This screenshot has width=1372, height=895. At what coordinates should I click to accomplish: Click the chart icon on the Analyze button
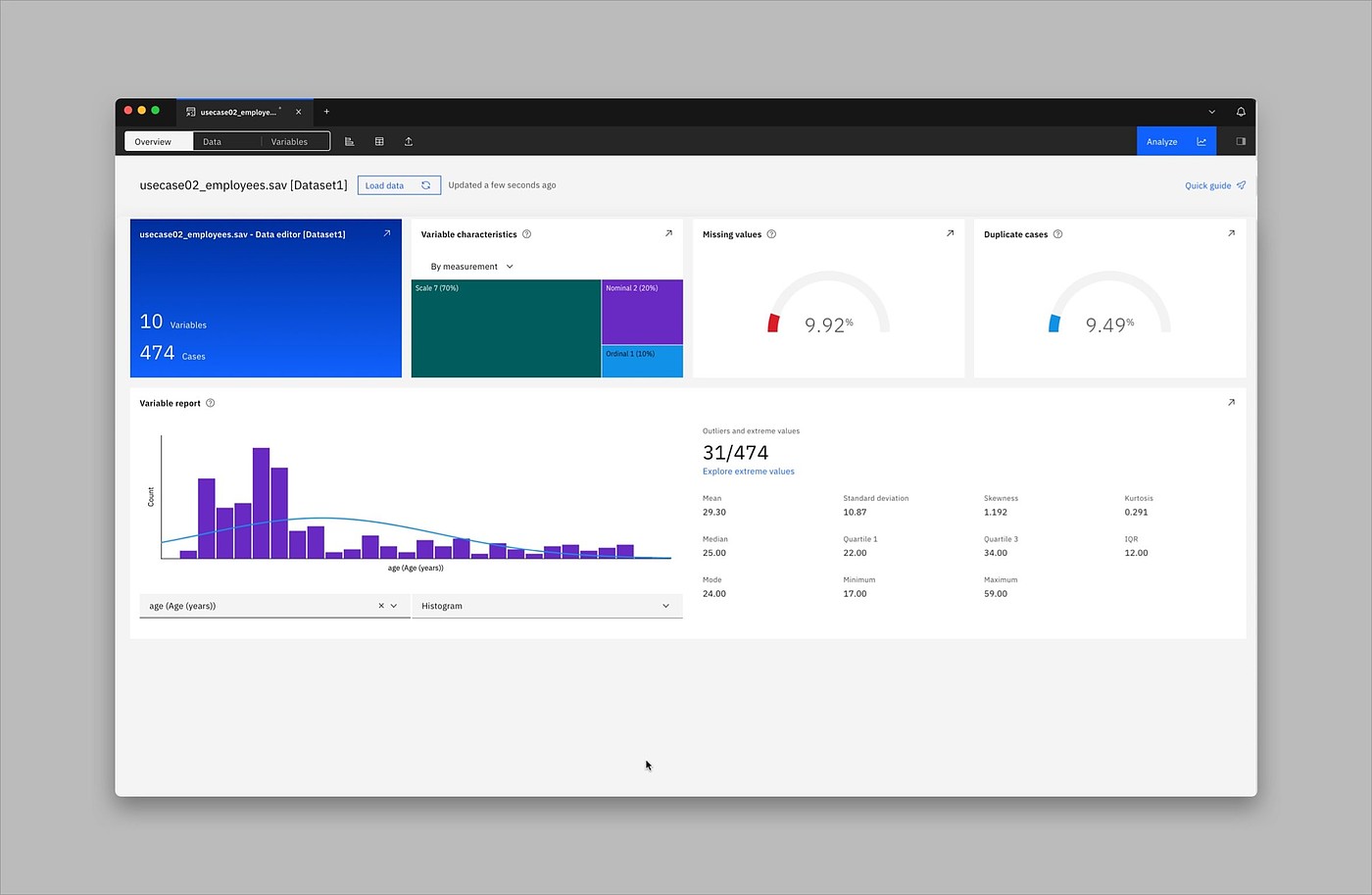click(1201, 141)
